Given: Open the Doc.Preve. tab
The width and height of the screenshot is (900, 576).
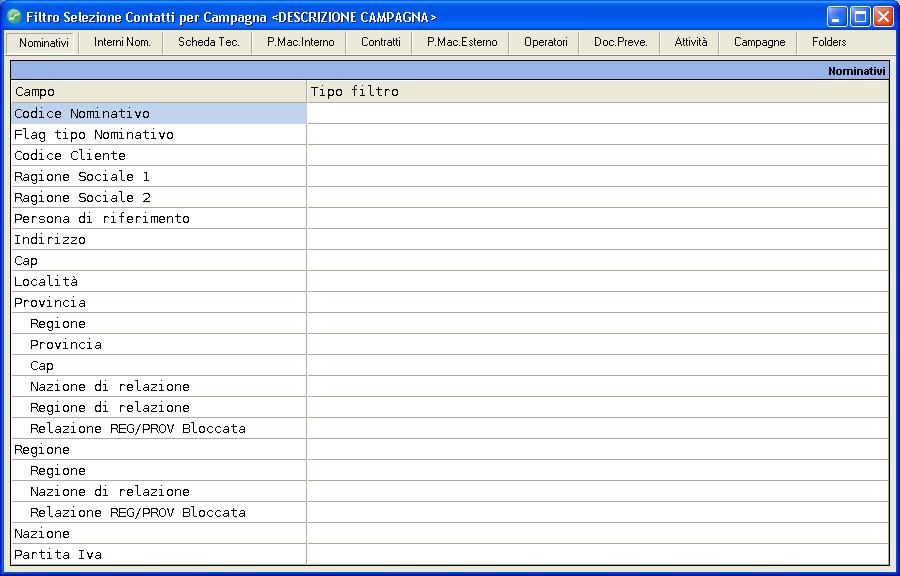Looking at the screenshot, I should click(x=620, y=42).
